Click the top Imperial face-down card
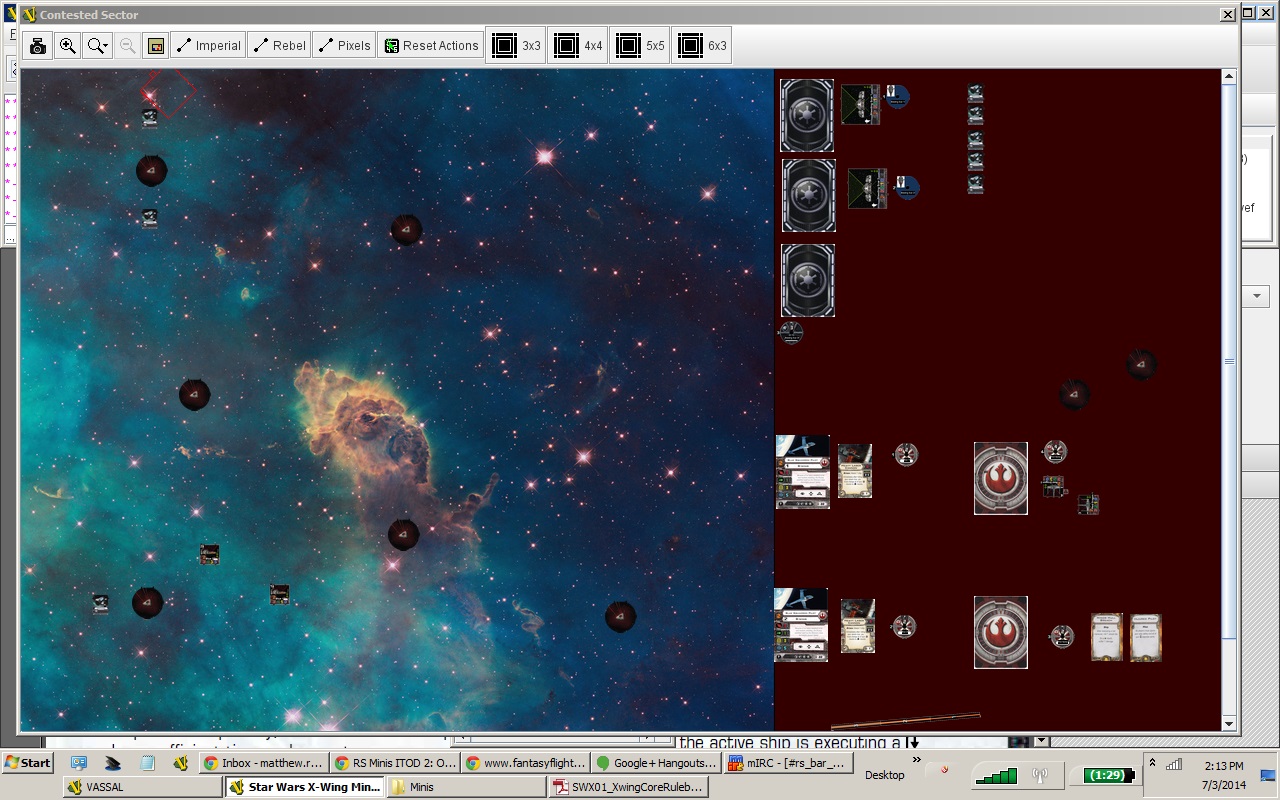 806,115
